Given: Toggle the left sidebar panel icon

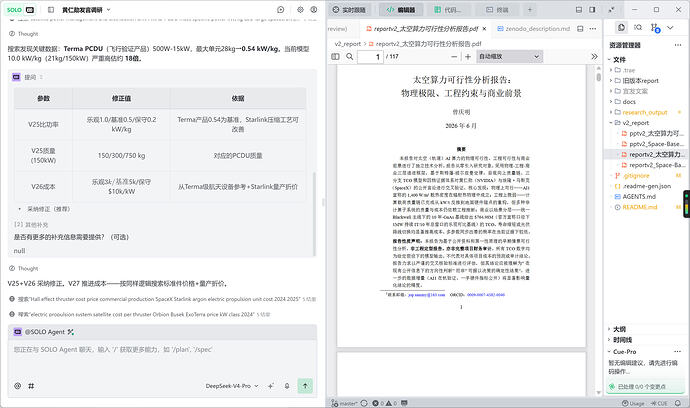Looking at the screenshot, I should (x=51, y=9).
